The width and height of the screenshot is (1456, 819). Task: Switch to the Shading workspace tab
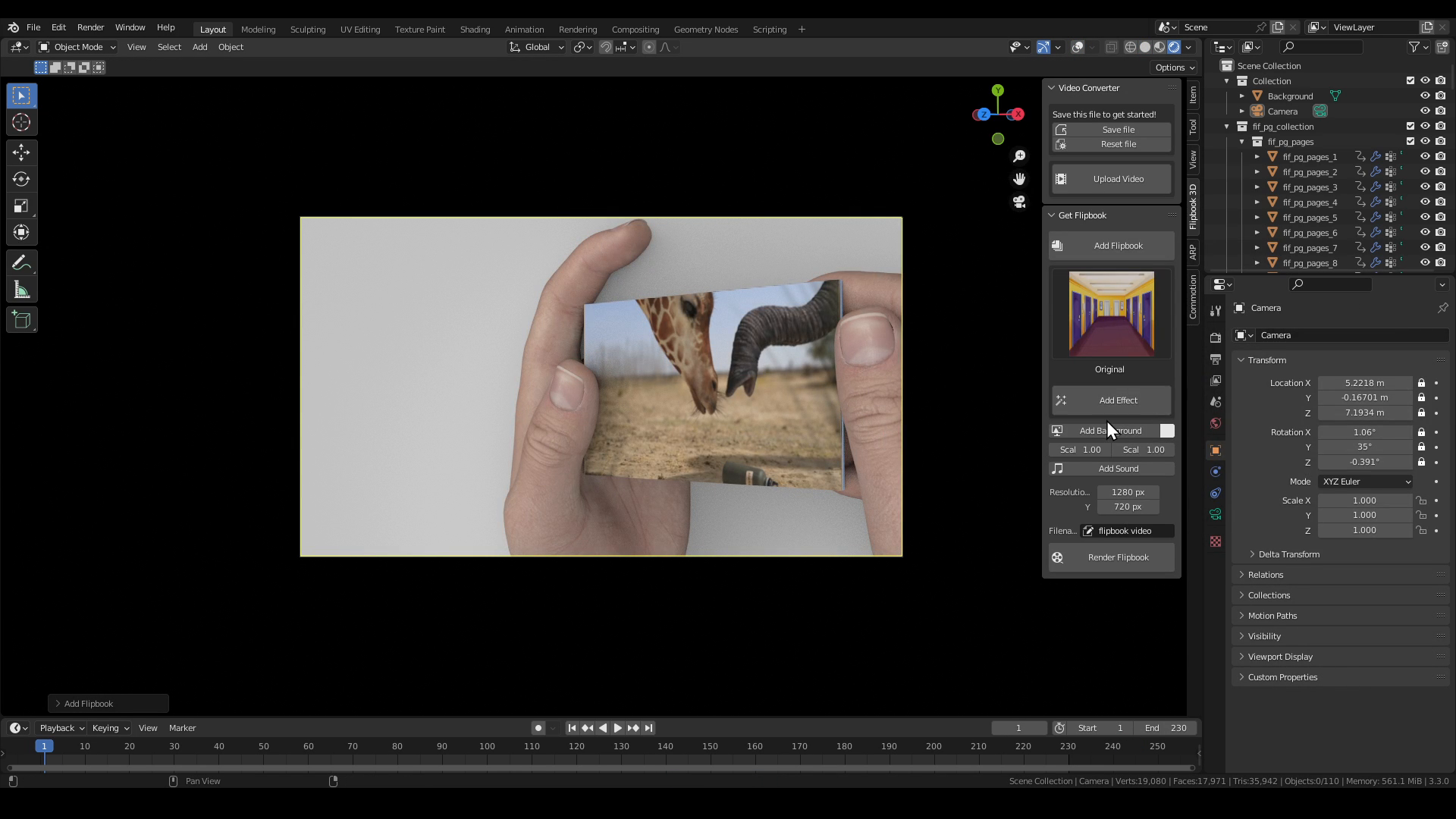tap(475, 30)
